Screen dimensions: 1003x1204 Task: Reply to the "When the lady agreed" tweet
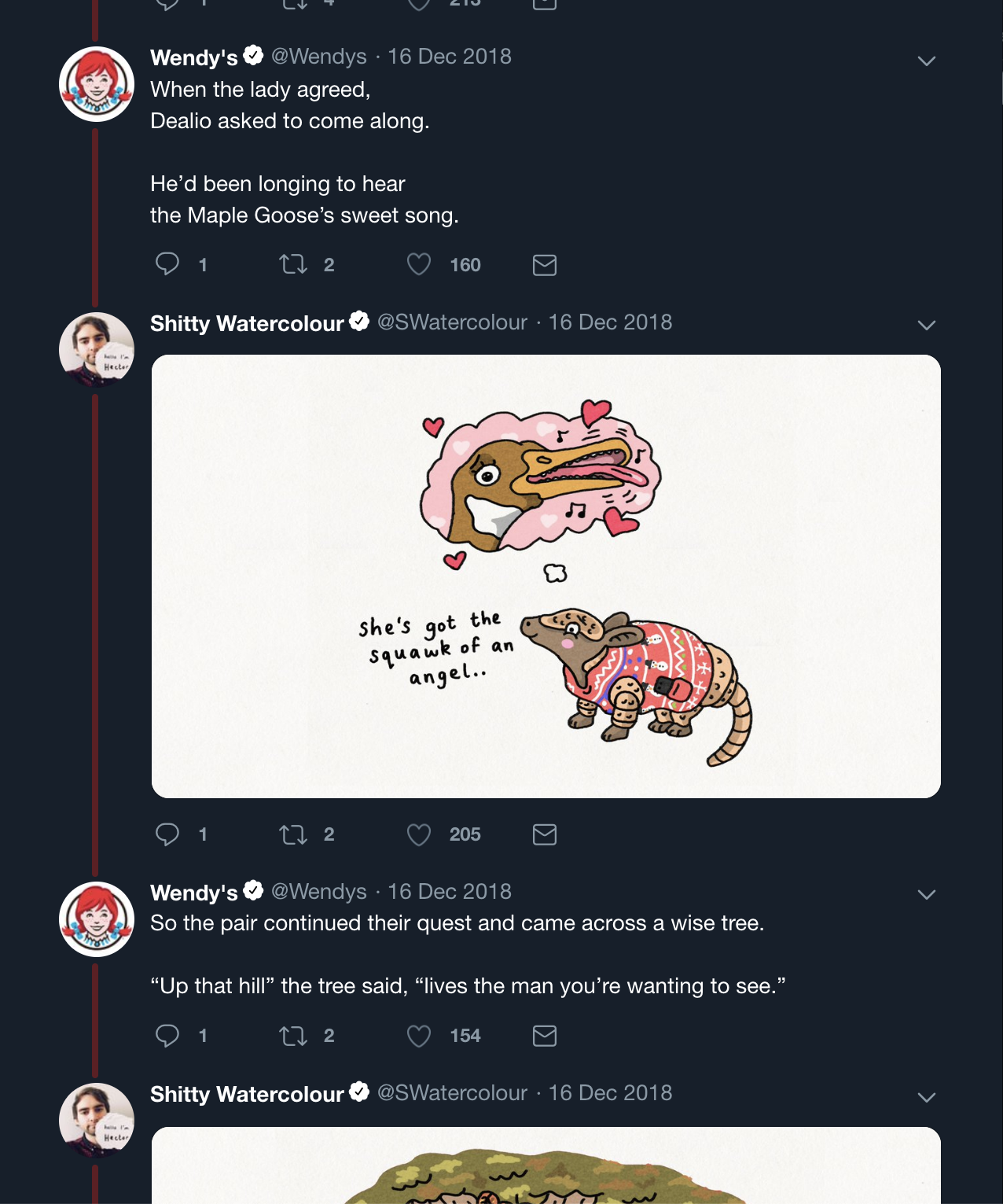(167, 264)
